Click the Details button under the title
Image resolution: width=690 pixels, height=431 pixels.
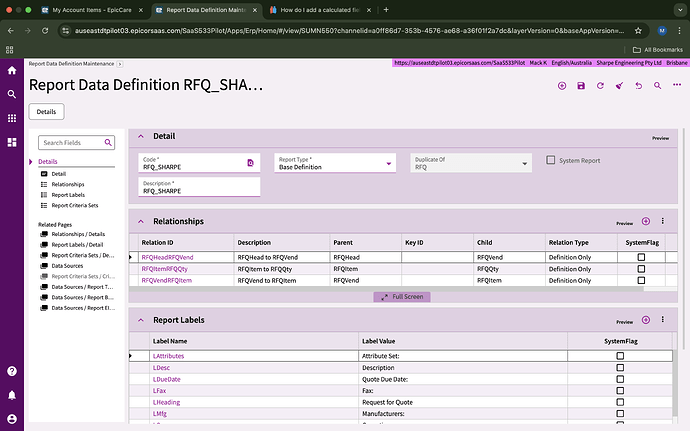[46, 112]
